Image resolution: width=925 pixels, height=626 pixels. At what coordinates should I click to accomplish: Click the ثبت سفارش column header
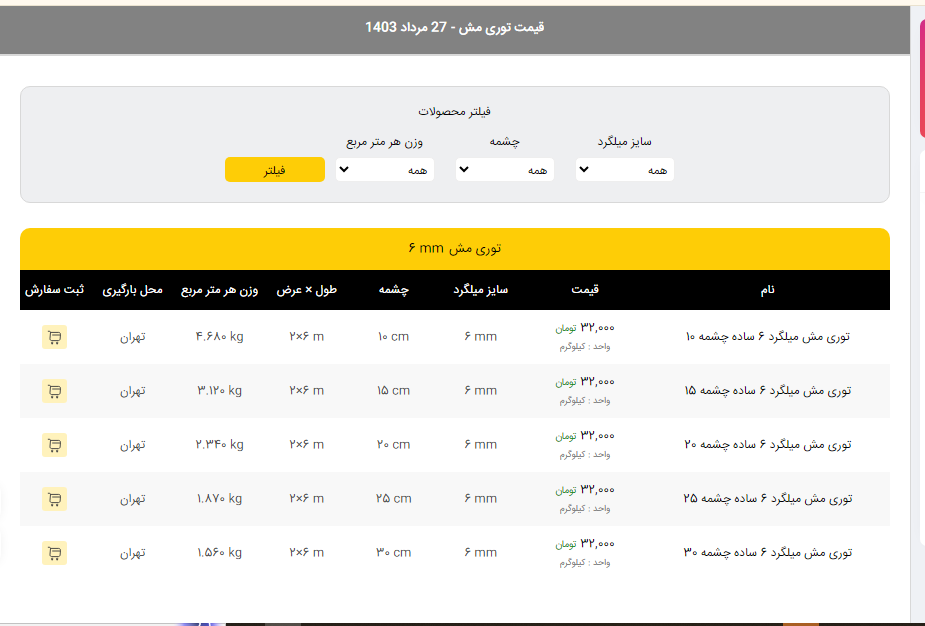54,290
